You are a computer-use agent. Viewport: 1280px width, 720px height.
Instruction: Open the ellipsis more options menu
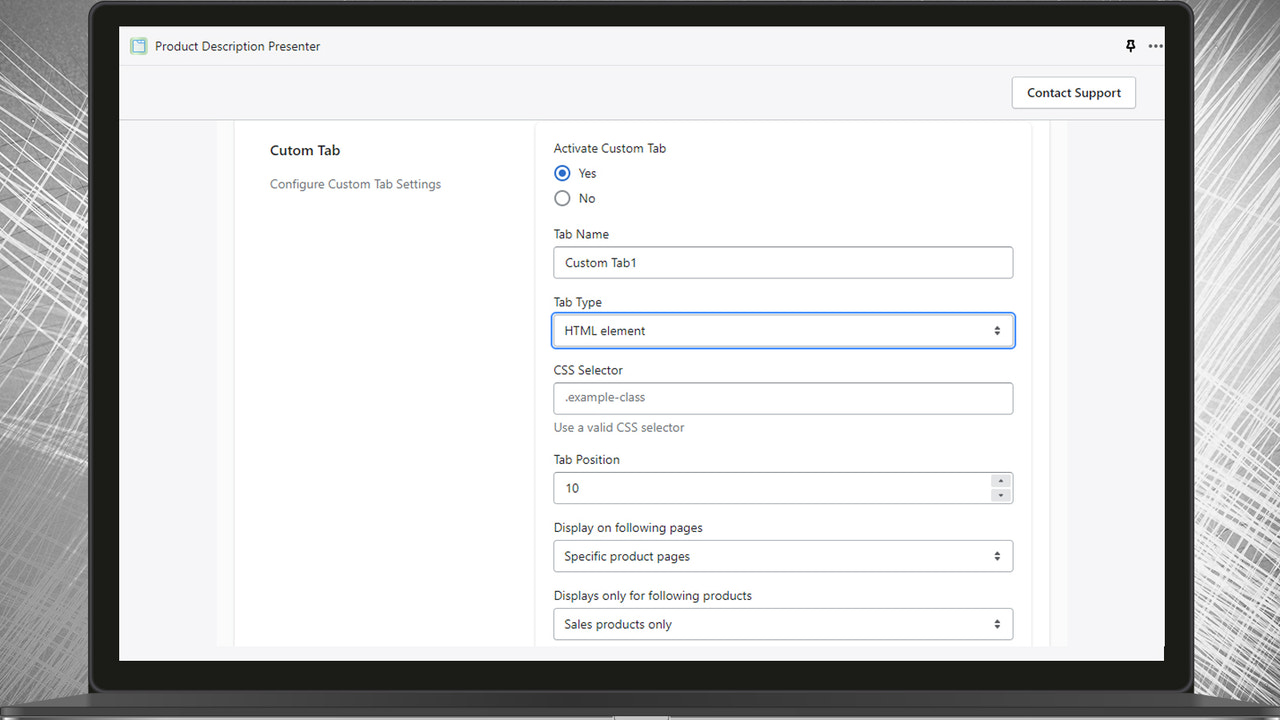tap(1155, 46)
